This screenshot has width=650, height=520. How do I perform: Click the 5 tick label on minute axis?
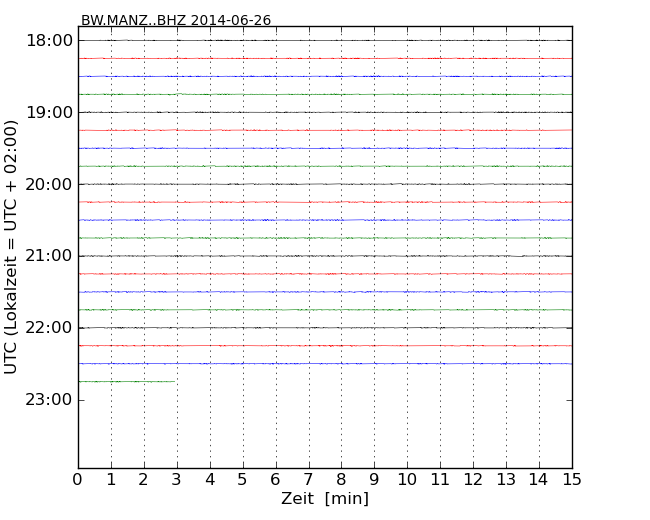pos(243,479)
